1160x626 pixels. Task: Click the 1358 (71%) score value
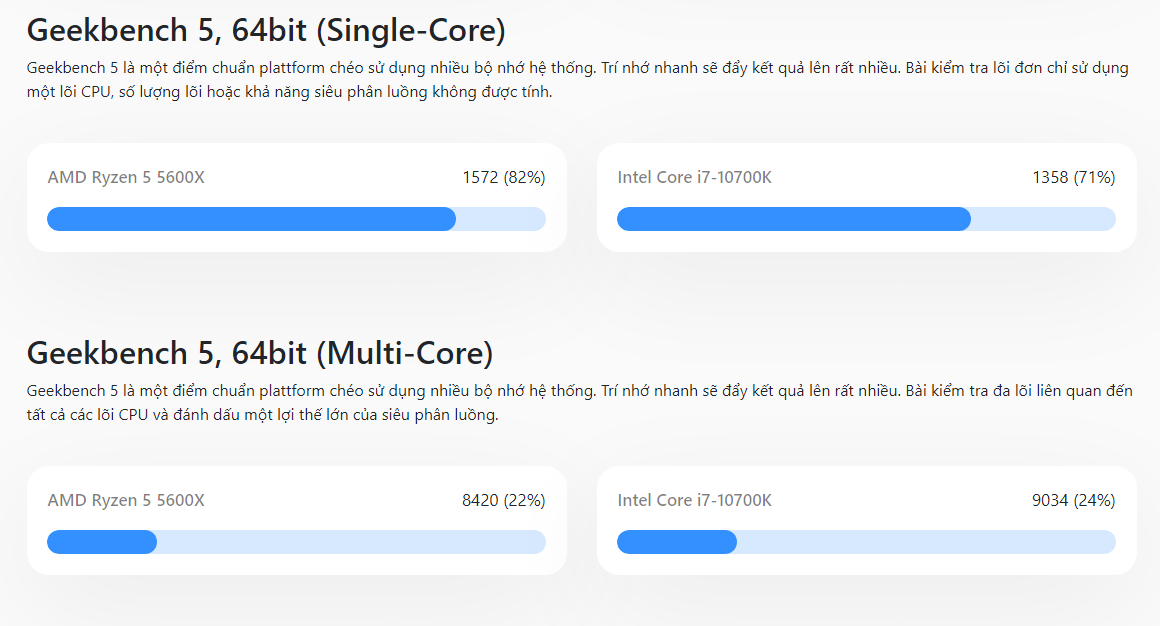coord(1073,178)
